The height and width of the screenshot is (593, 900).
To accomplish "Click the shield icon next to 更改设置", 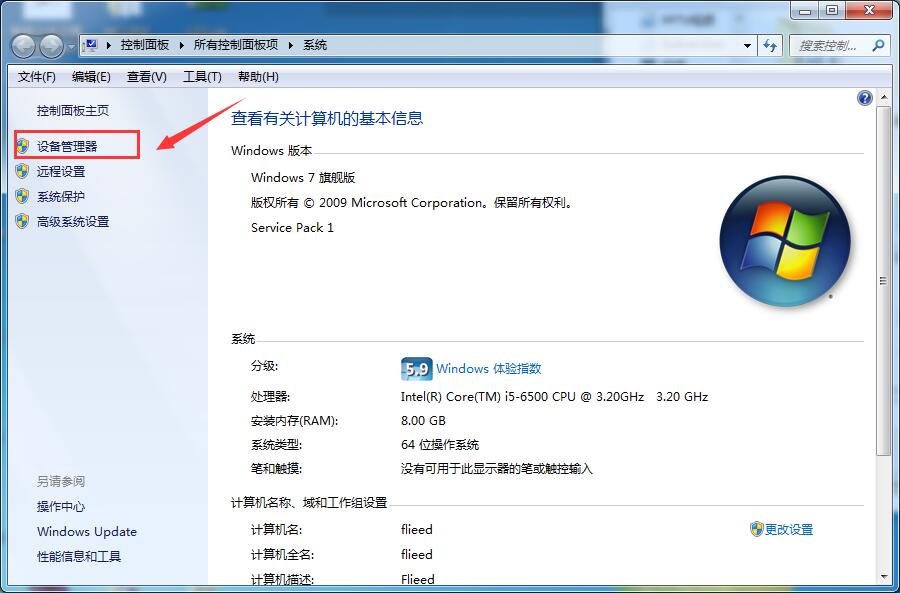I will click(757, 529).
